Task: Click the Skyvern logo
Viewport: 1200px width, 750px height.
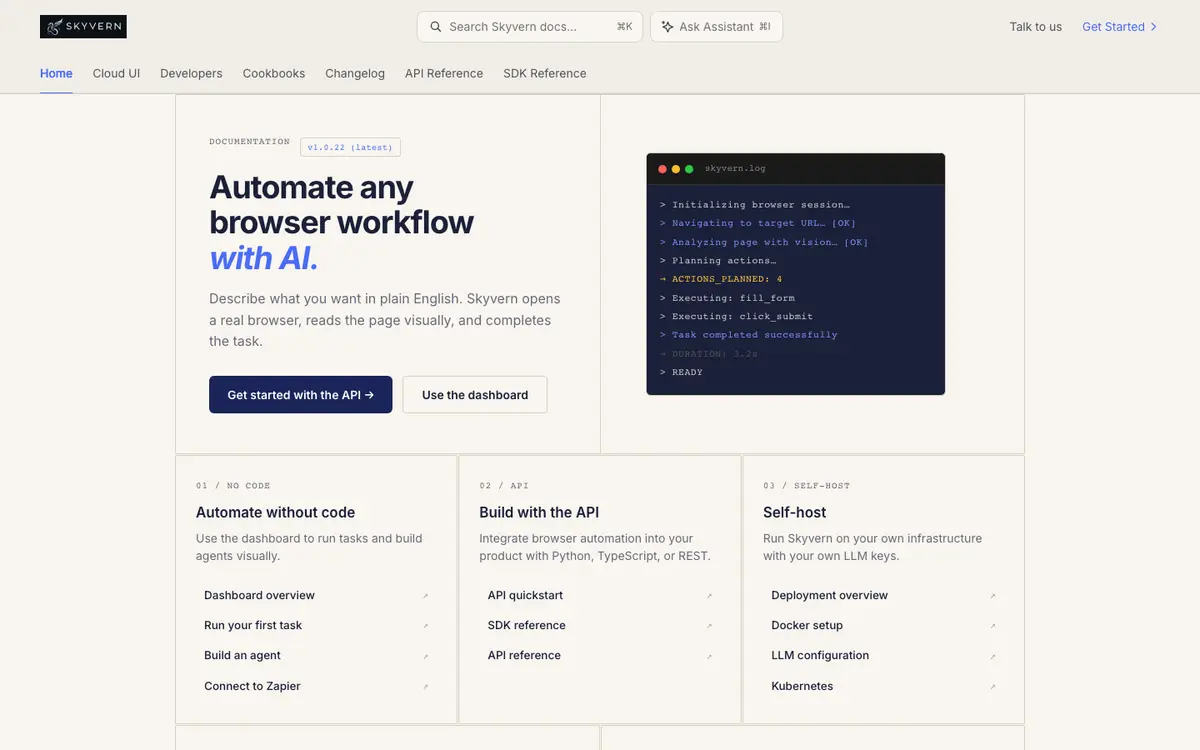Action: tap(83, 27)
